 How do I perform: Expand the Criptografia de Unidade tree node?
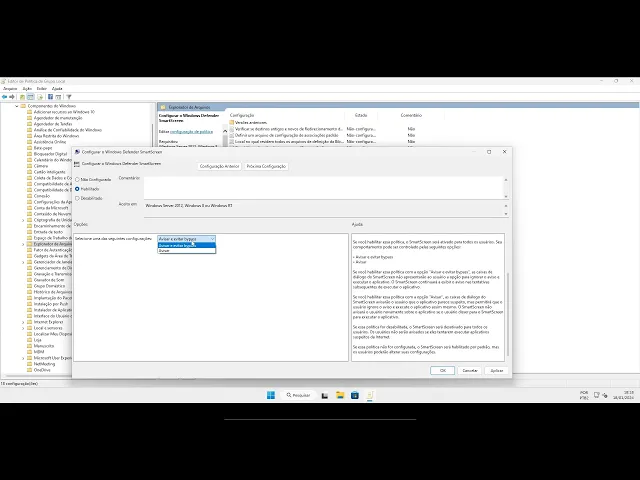click(x=23, y=220)
